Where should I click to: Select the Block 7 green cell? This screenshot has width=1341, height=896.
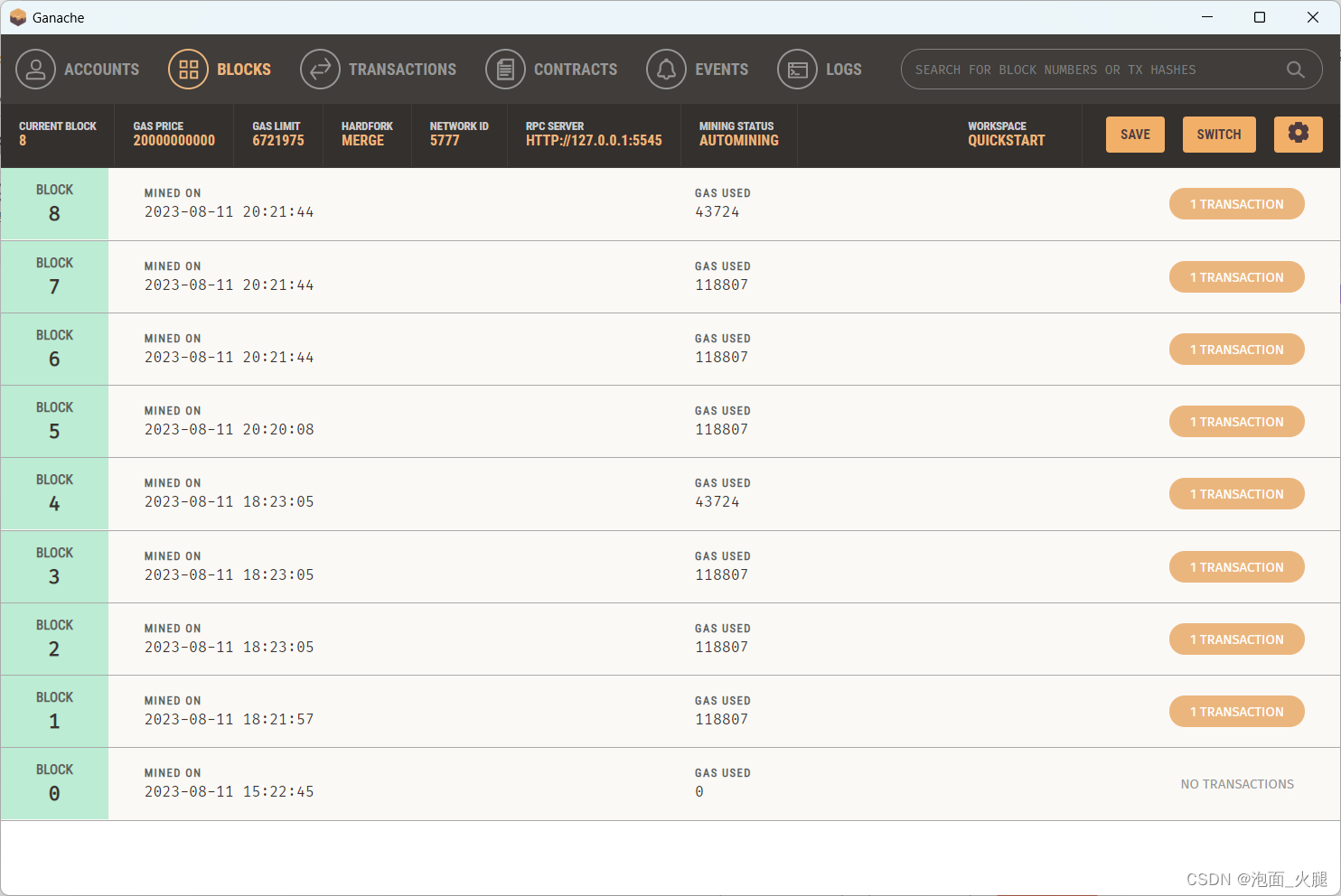[x=54, y=277]
